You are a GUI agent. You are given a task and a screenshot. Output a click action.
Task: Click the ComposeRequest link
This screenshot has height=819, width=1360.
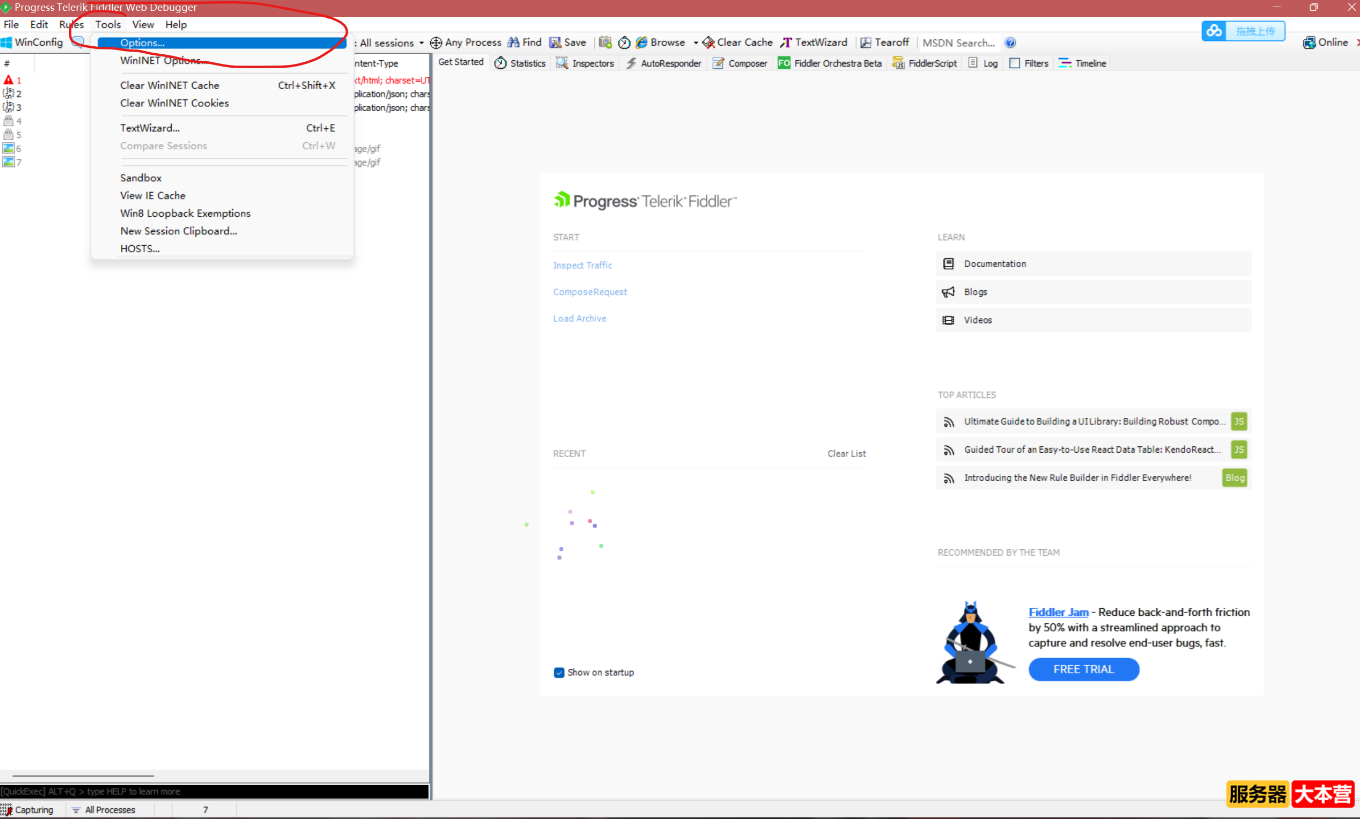coord(590,292)
